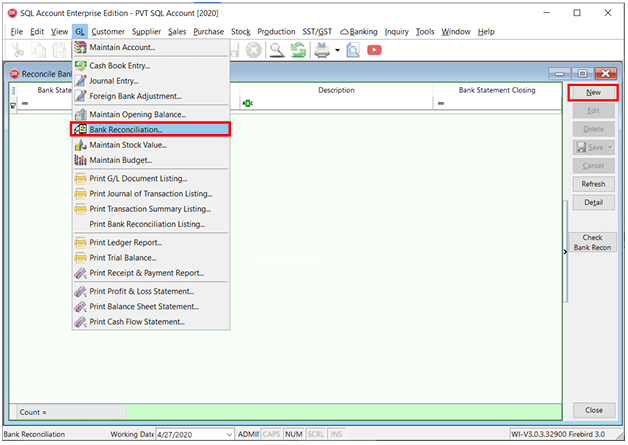This screenshot has height=445, width=628.
Task: Select the Bank Reconciliation menu icon
Action: [80, 129]
